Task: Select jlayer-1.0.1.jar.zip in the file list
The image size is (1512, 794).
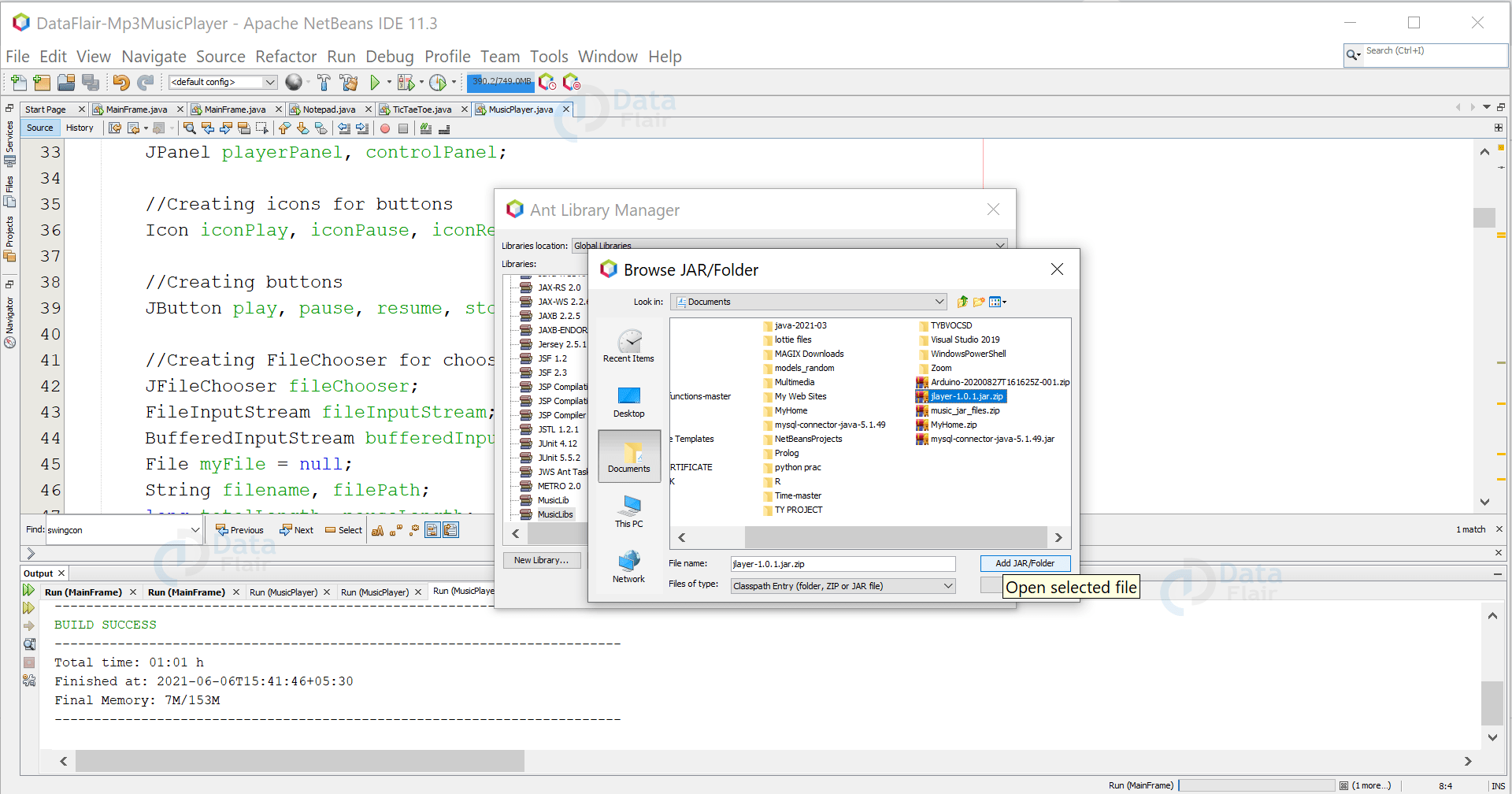Action: 965,396
